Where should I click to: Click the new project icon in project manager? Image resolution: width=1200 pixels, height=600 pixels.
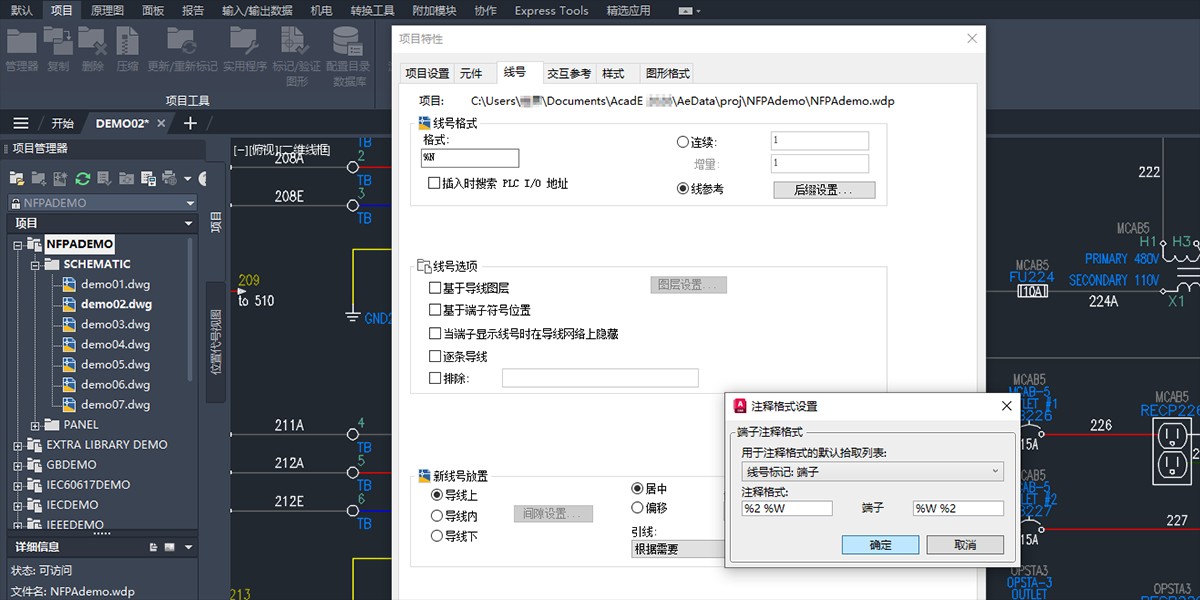point(38,178)
